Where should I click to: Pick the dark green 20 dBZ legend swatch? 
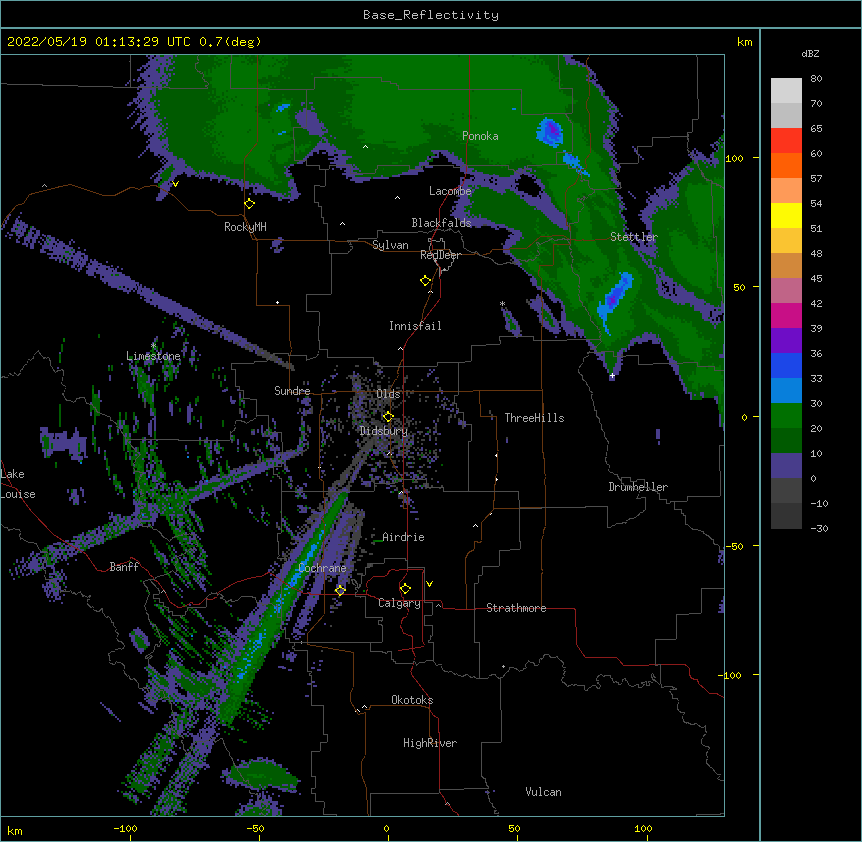click(x=786, y=440)
